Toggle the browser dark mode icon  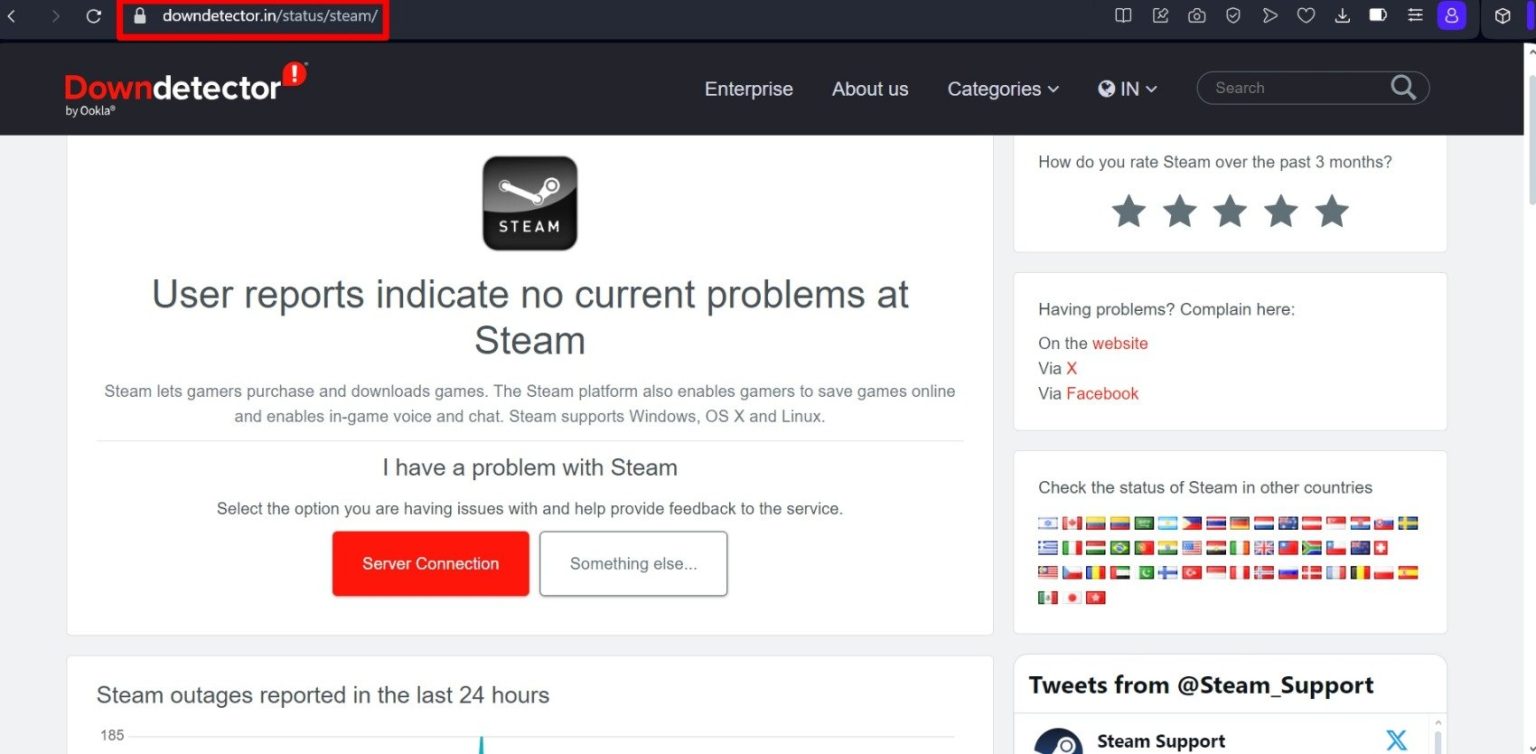tap(1378, 15)
